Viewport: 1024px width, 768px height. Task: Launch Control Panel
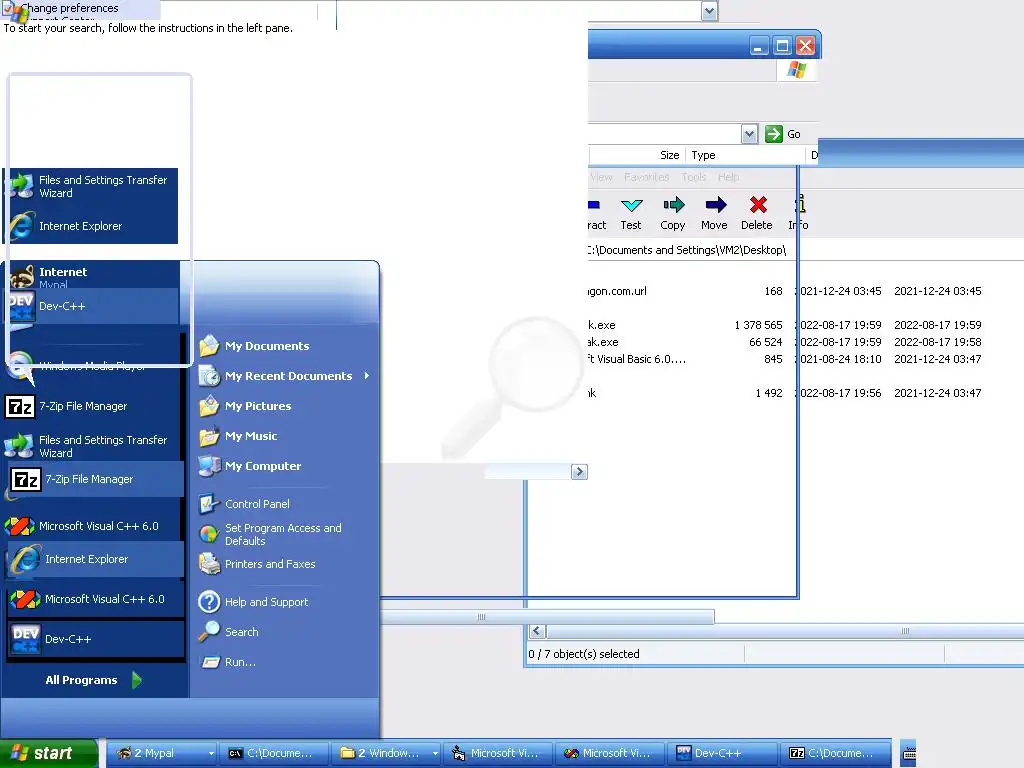tap(257, 504)
